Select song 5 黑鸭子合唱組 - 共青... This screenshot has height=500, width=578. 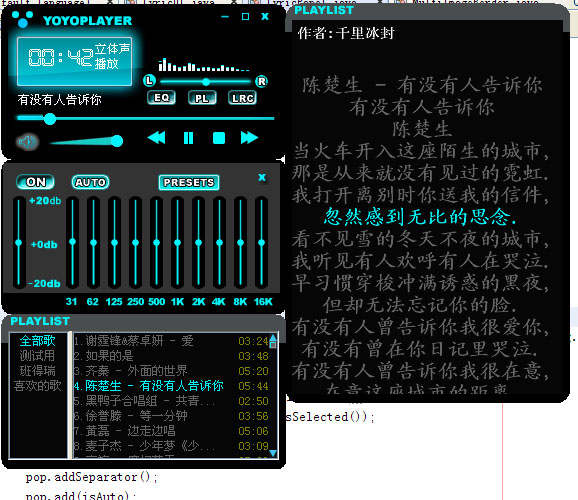171,401
